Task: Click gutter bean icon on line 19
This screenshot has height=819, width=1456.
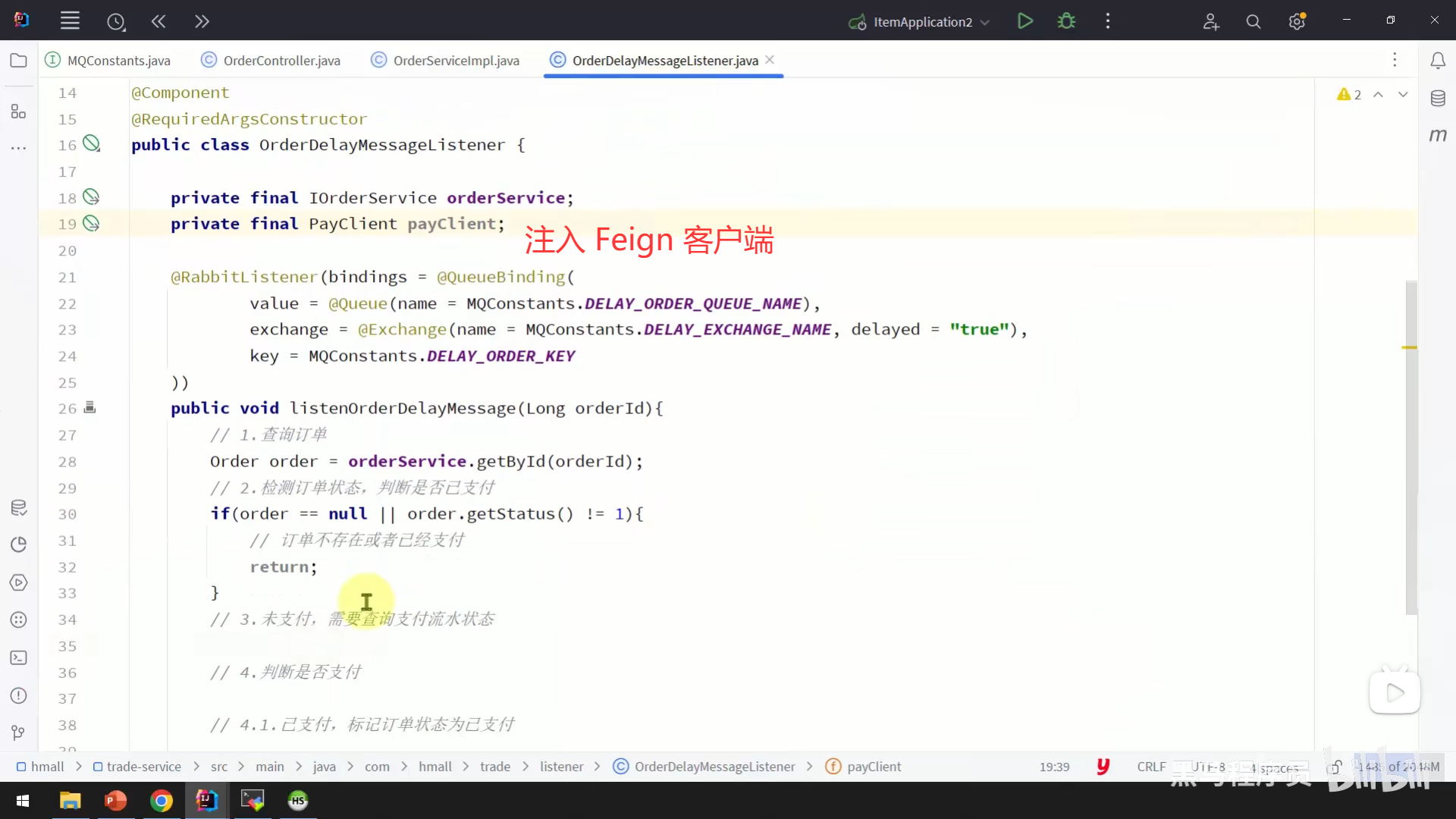Action: point(91,224)
